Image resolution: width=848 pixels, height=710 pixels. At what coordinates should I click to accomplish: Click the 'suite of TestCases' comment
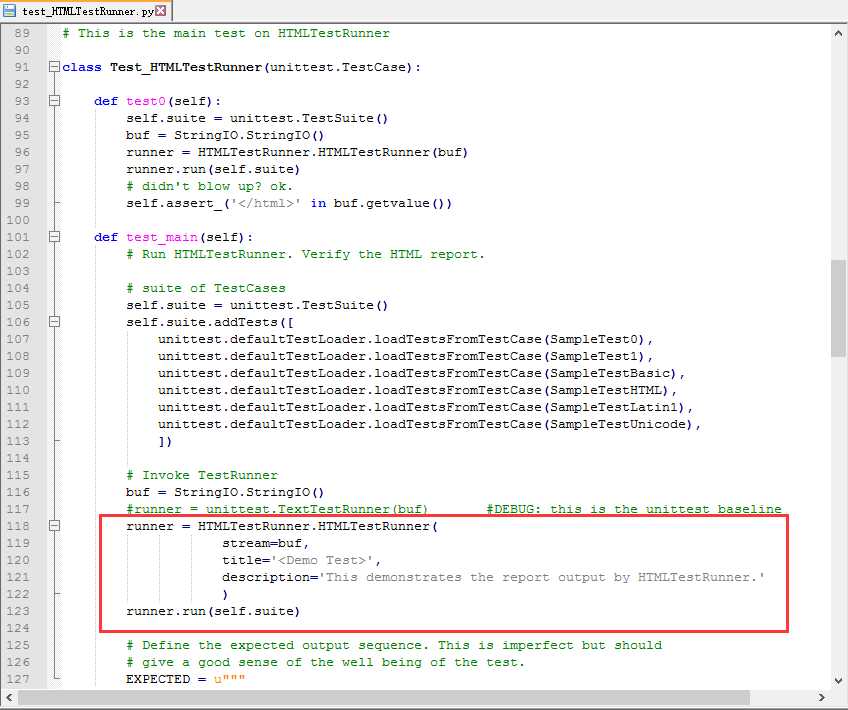206,288
